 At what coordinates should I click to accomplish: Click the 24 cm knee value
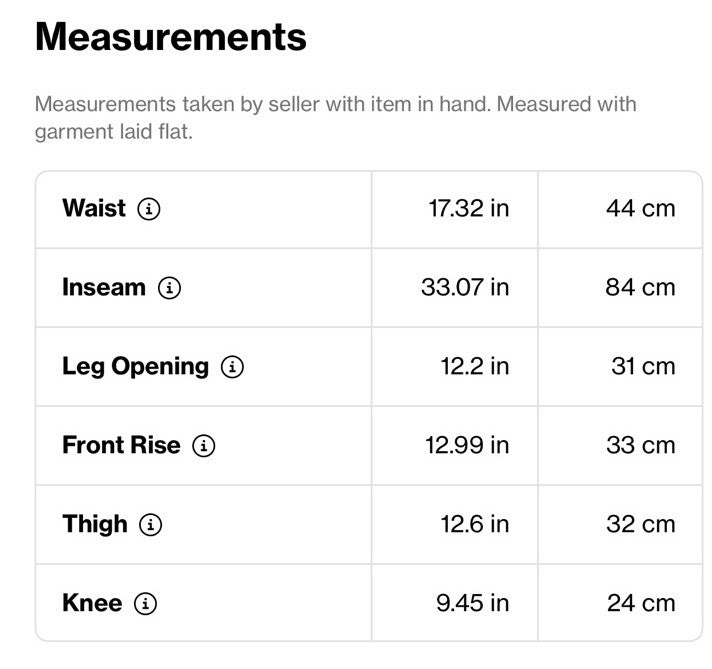tap(641, 604)
